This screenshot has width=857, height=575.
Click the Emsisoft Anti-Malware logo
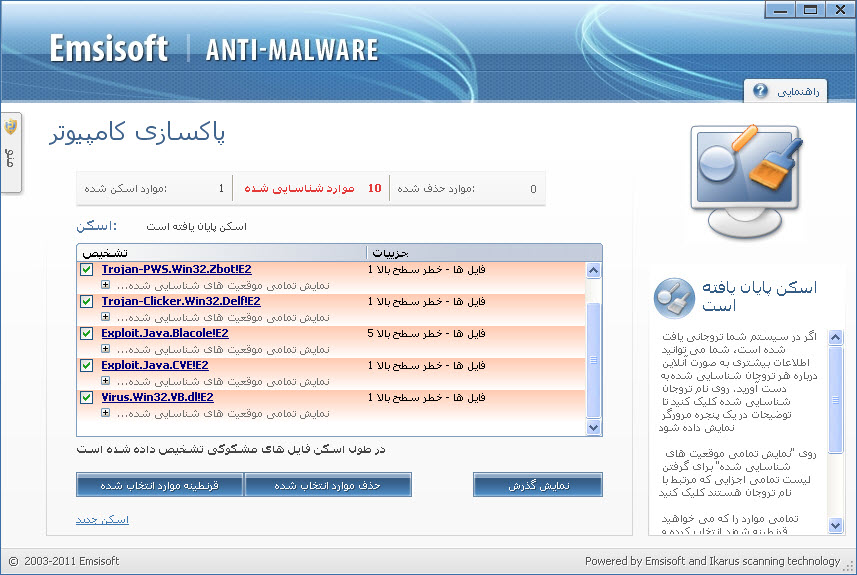point(214,49)
